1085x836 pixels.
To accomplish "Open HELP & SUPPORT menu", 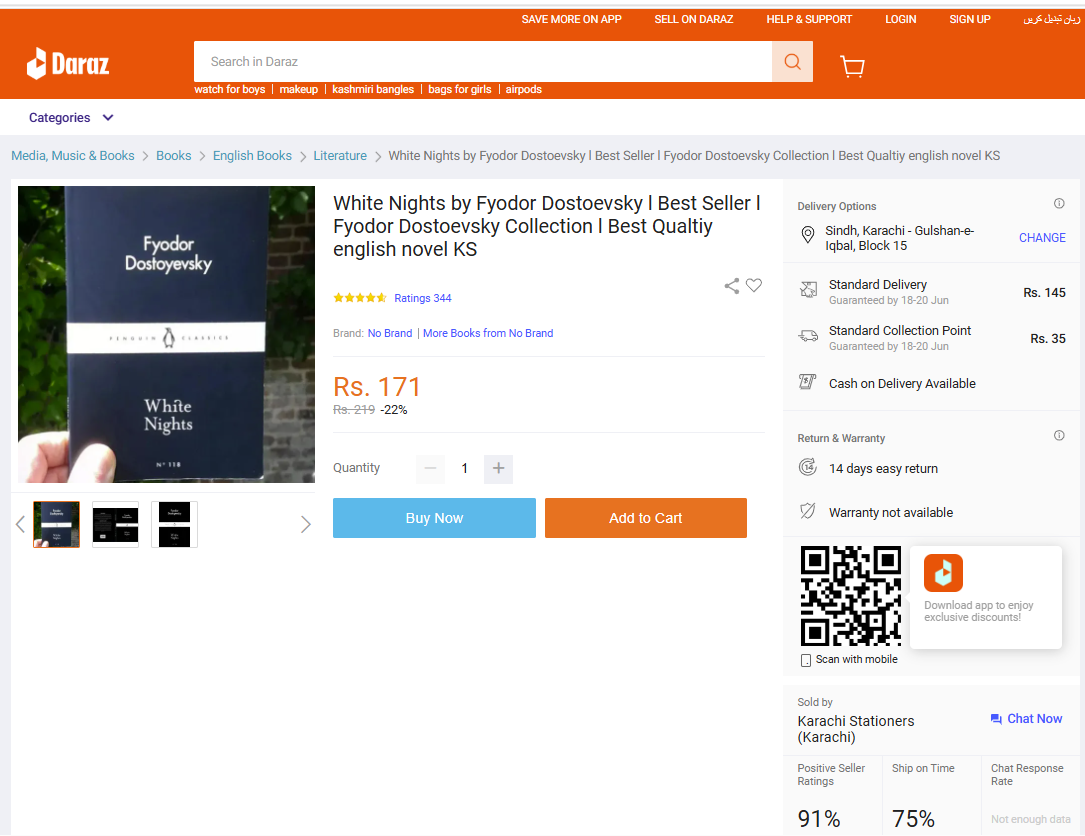I will point(809,19).
